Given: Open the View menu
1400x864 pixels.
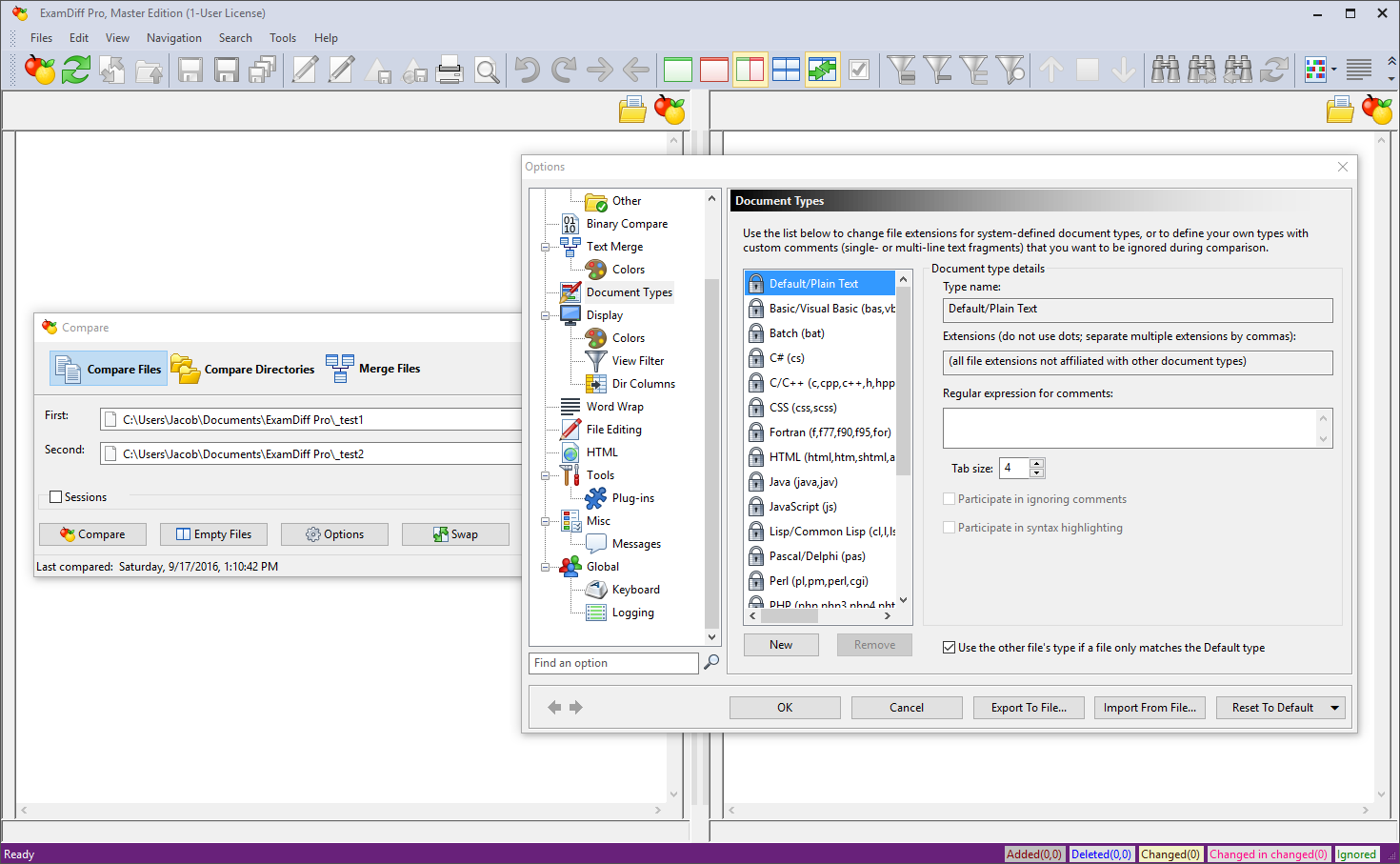Looking at the screenshot, I should (117, 38).
